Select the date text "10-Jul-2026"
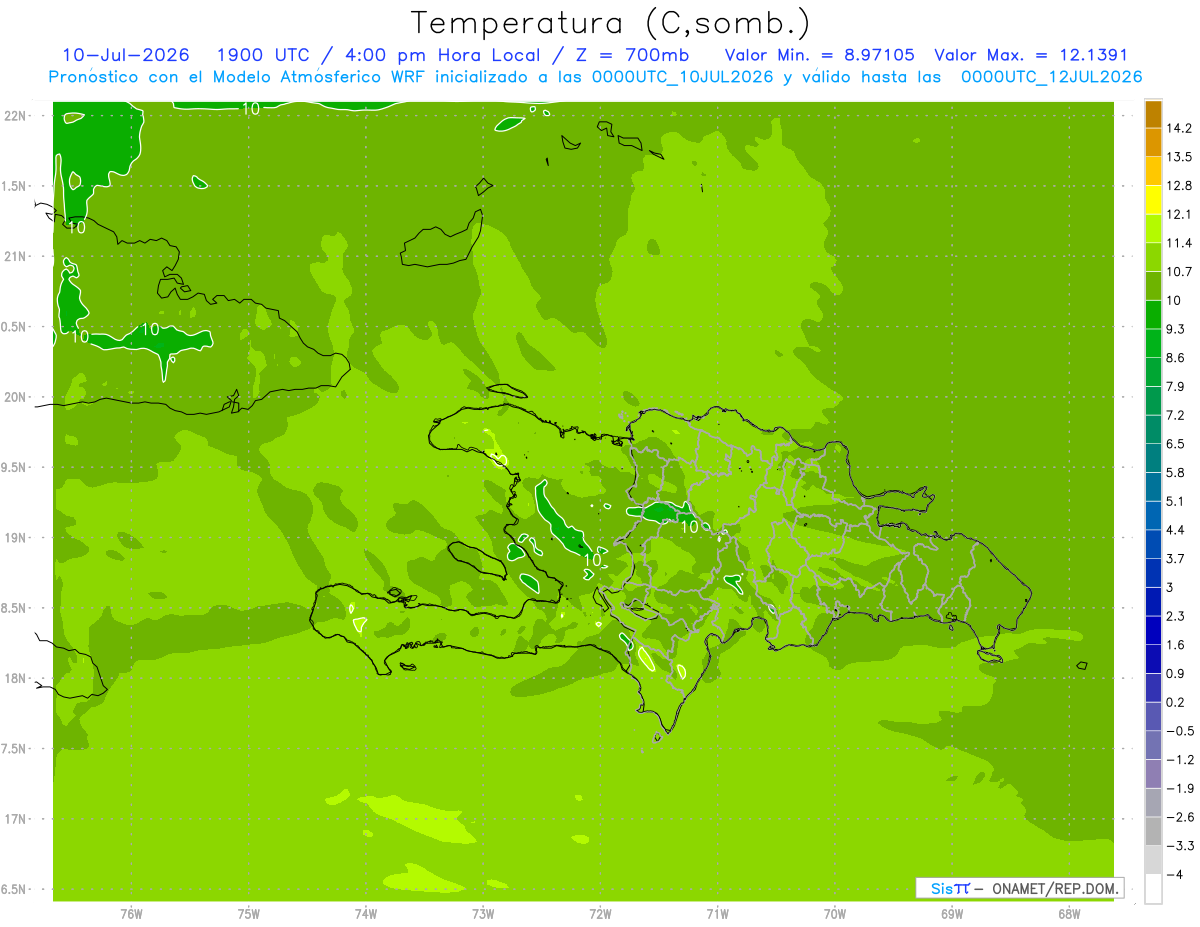1200x927 pixels. 126,55
